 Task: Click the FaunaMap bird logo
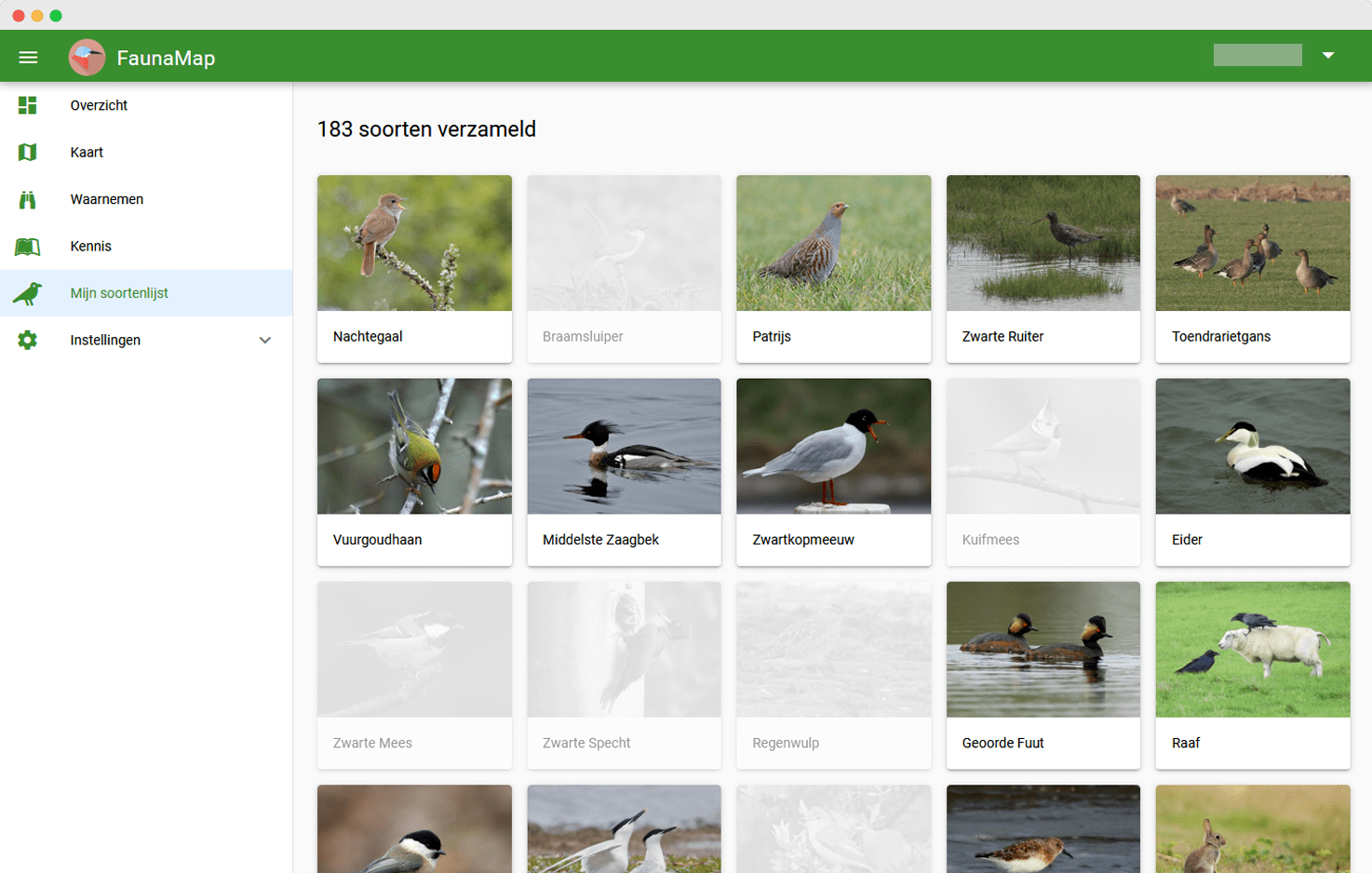87,58
